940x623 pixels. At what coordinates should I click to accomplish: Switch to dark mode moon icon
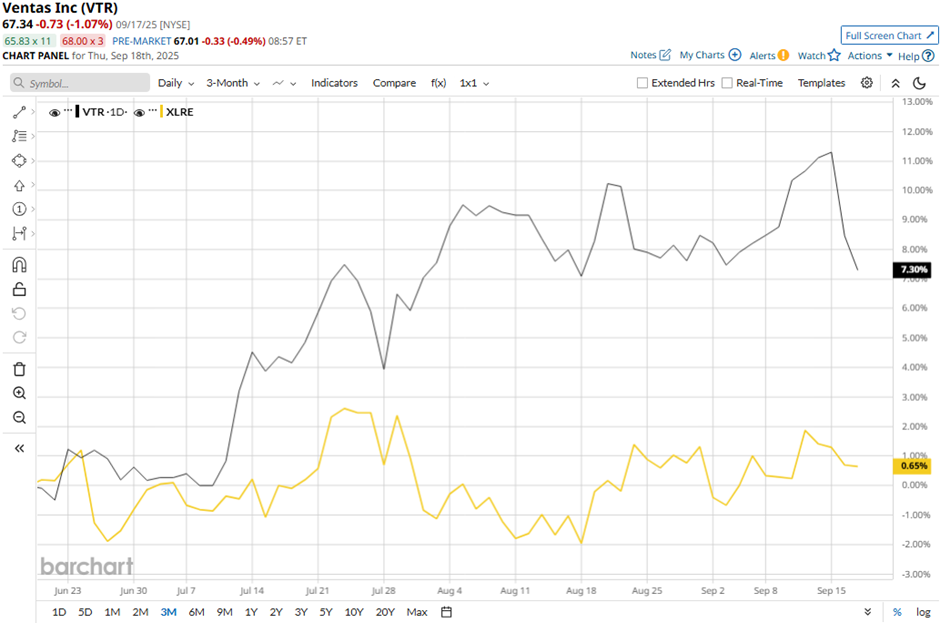(x=919, y=83)
